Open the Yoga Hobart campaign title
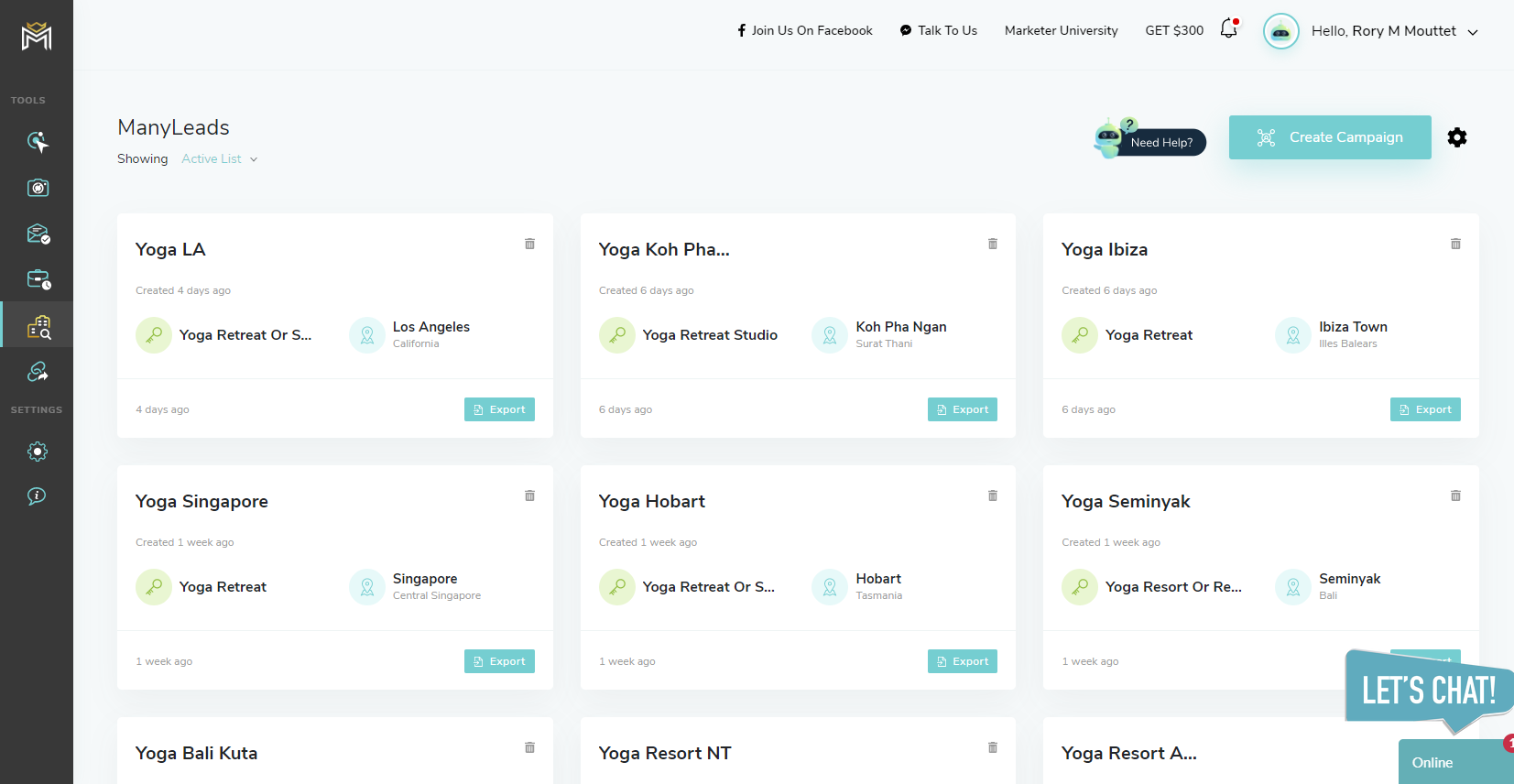The height and width of the screenshot is (784, 1514). pyautogui.click(x=652, y=501)
